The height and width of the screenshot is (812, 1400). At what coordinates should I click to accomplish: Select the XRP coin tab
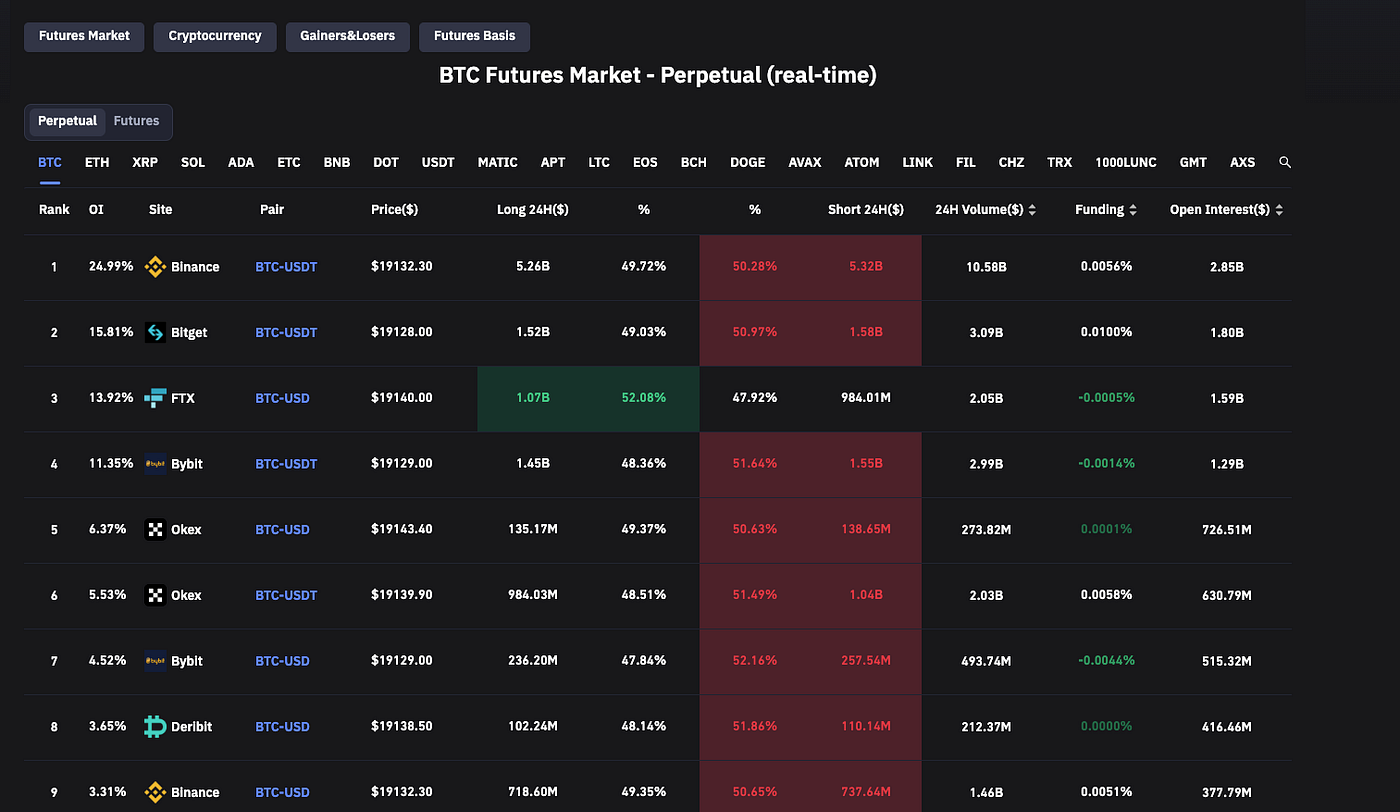145,162
